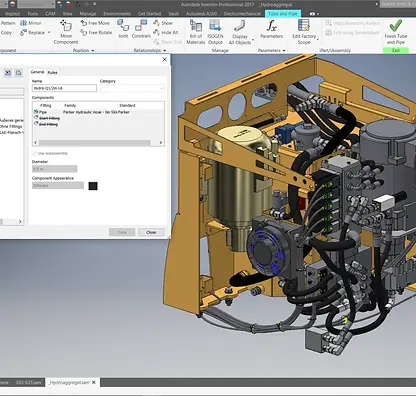Click the Close button in dialog
The image size is (416, 396).
tap(151, 232)
